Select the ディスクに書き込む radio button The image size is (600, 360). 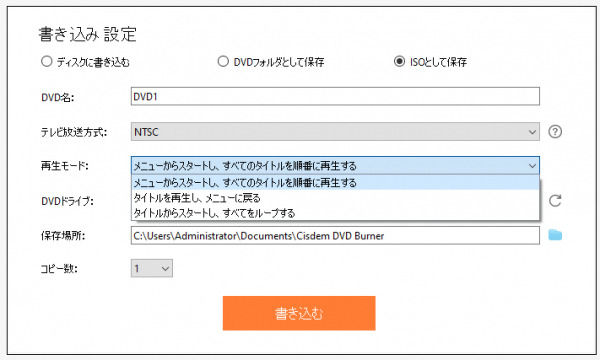click(x=47, y=61)
